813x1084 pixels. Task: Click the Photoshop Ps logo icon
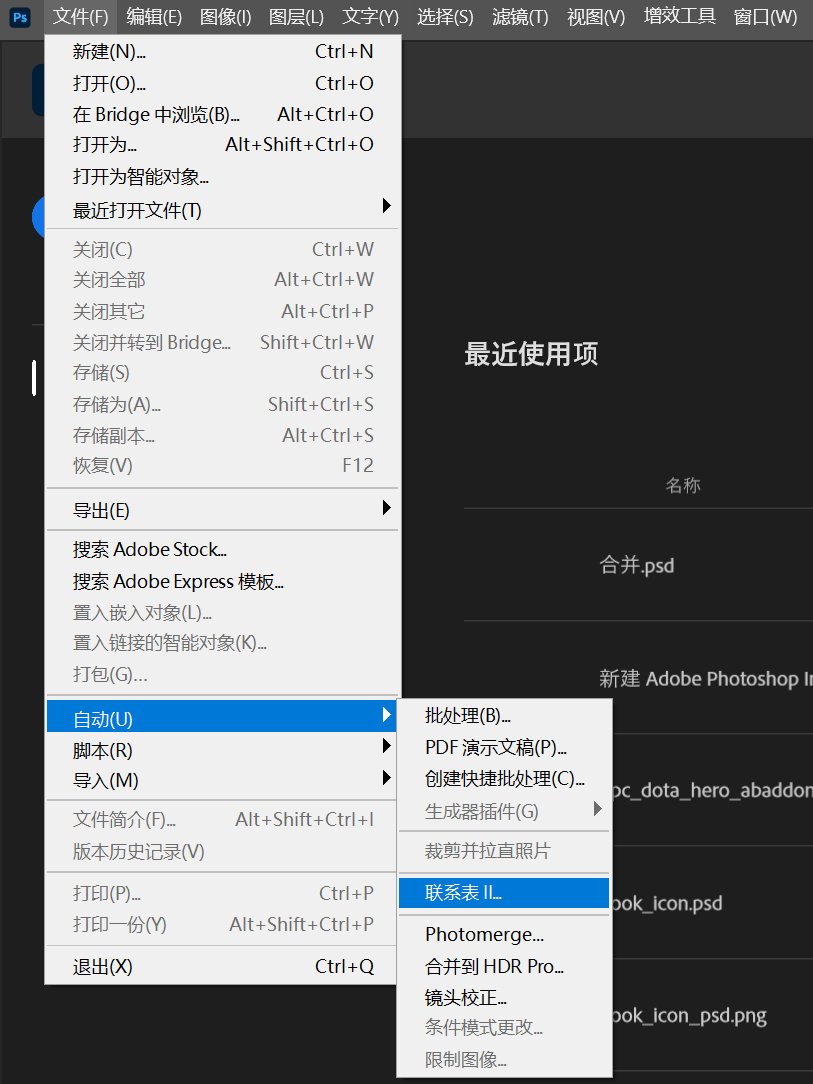(20, 17)
